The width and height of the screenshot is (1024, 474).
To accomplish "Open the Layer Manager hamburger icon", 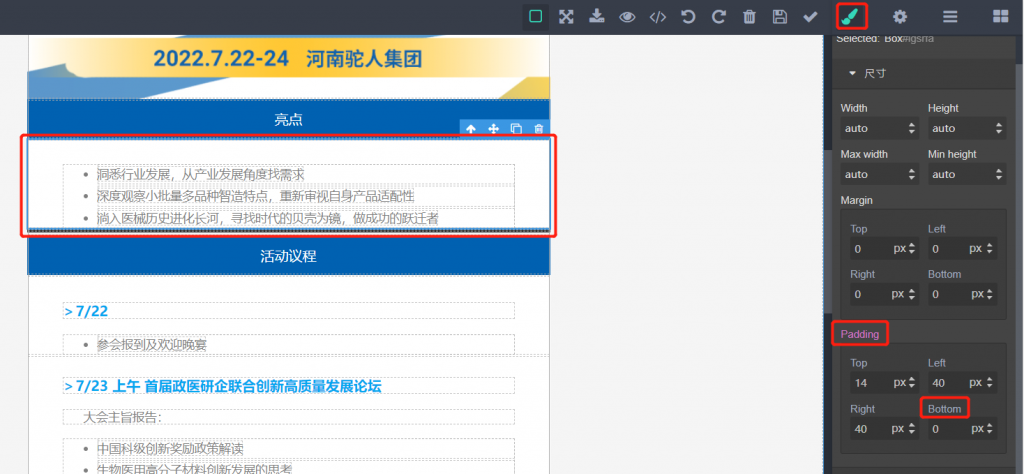I will [950, 16].
